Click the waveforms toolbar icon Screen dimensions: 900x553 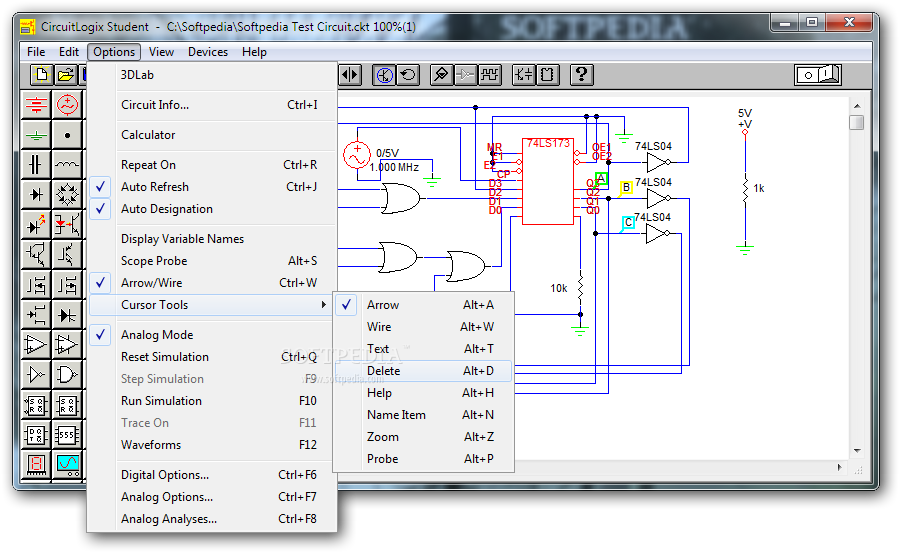click(x=490, y=75)
